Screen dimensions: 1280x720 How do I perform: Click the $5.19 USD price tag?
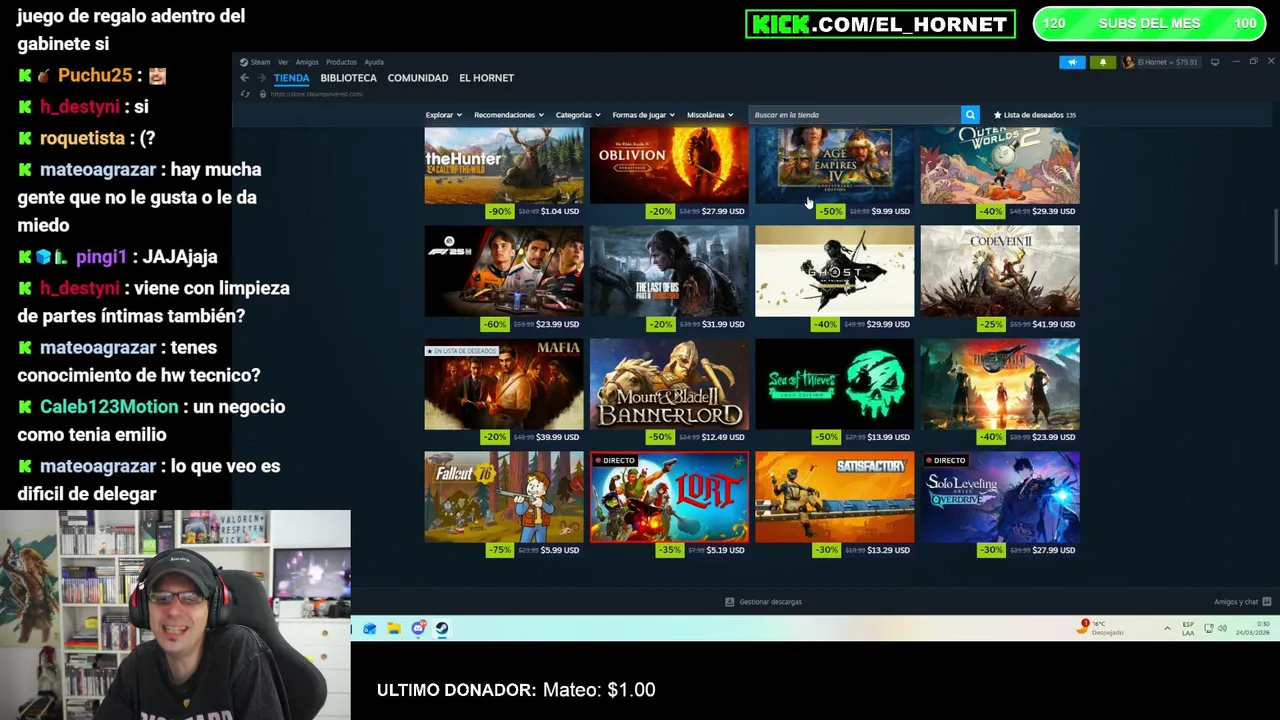pos(725,550)
